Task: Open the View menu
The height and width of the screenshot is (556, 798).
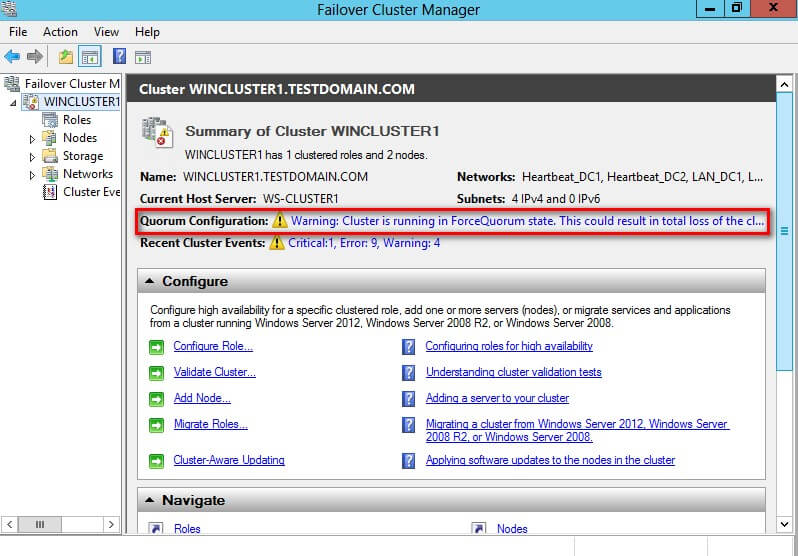Action: coord(106,32)
